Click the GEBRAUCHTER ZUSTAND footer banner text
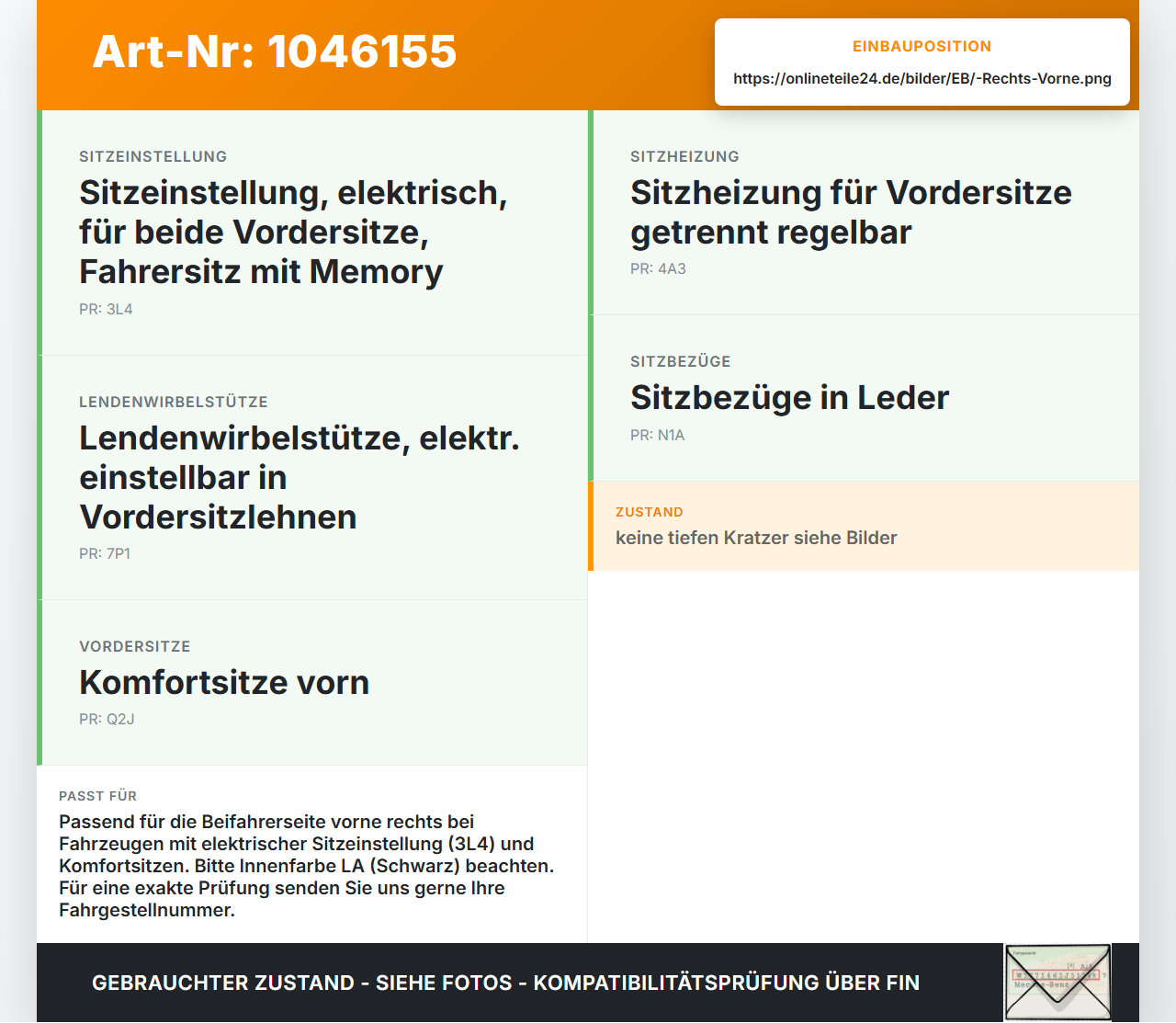 click(x=505, y=983)
